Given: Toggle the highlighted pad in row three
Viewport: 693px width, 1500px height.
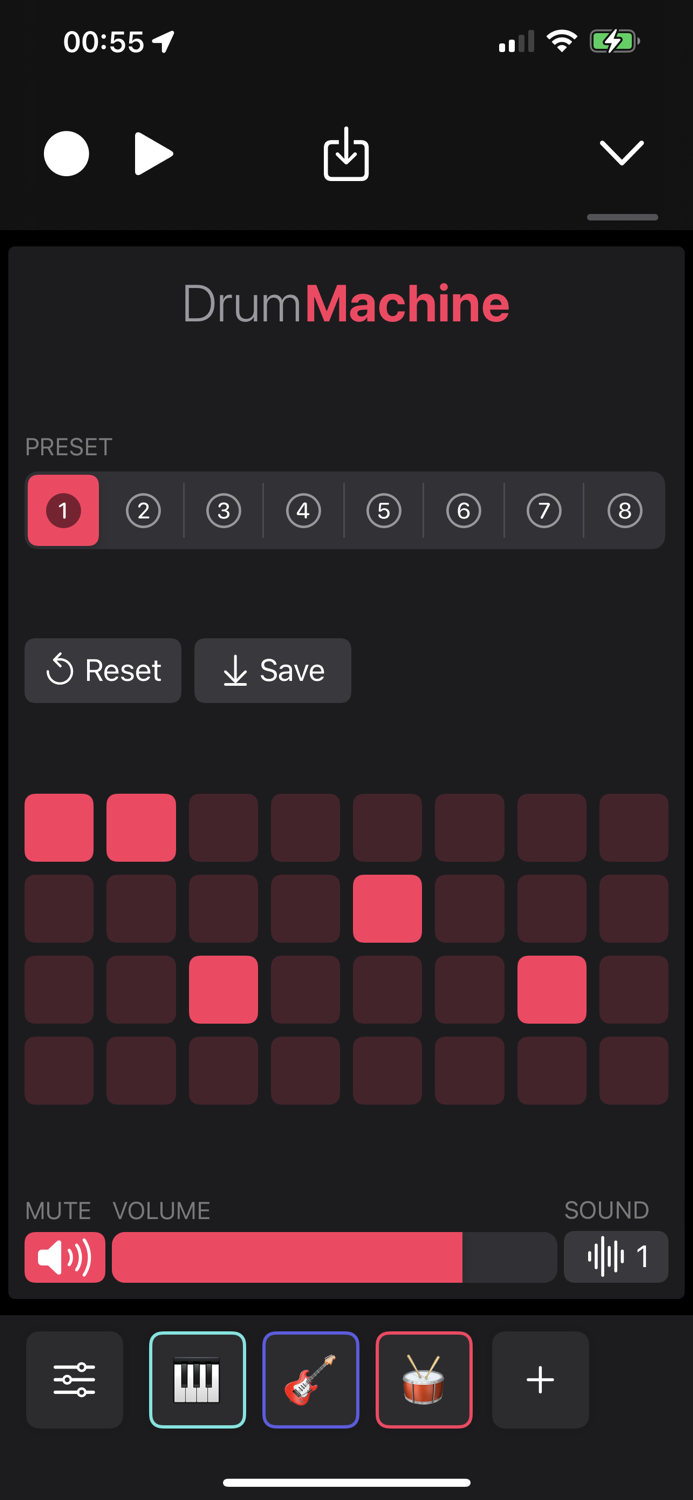Looking at the screenshot, I should pyautogui.click(x=223, y=990).
